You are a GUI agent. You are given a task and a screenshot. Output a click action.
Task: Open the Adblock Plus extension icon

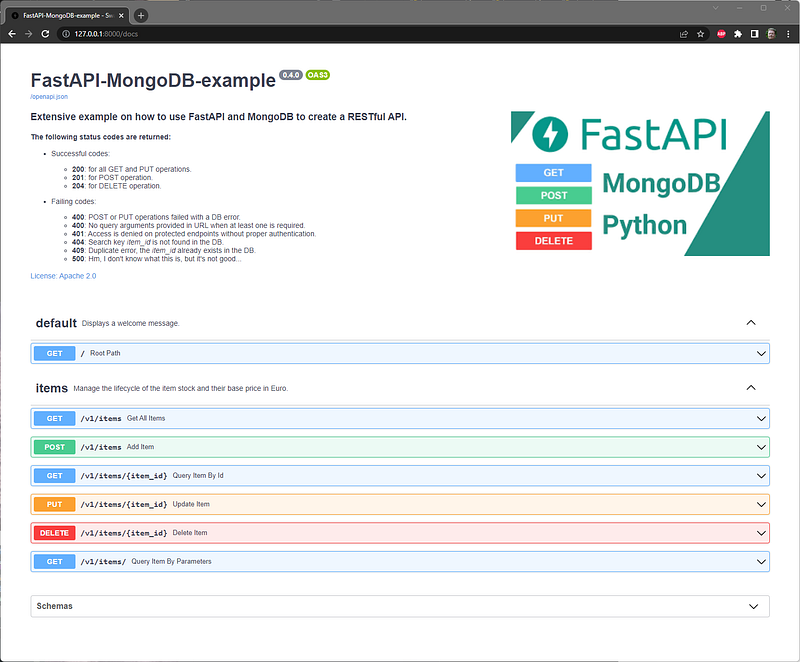(721, 34)
